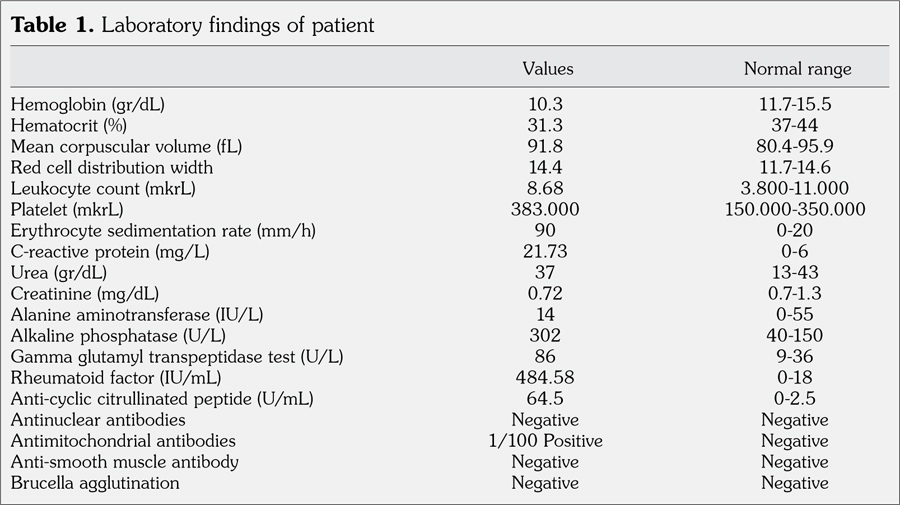Select the Hematocrit normal range 37-44

[797, 125]
